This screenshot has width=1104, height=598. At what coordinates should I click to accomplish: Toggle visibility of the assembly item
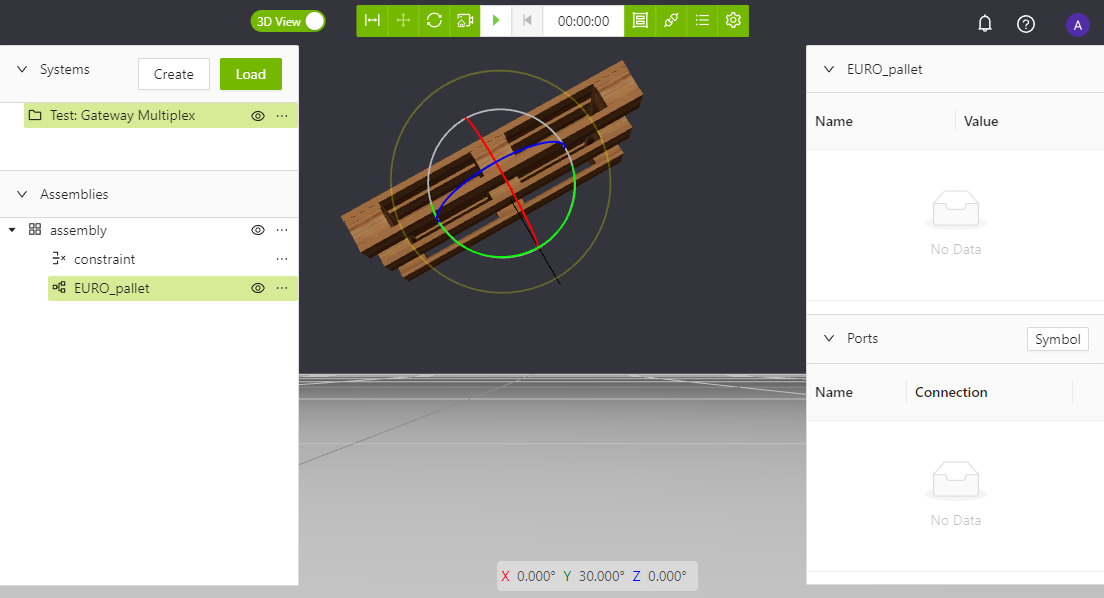257,230
